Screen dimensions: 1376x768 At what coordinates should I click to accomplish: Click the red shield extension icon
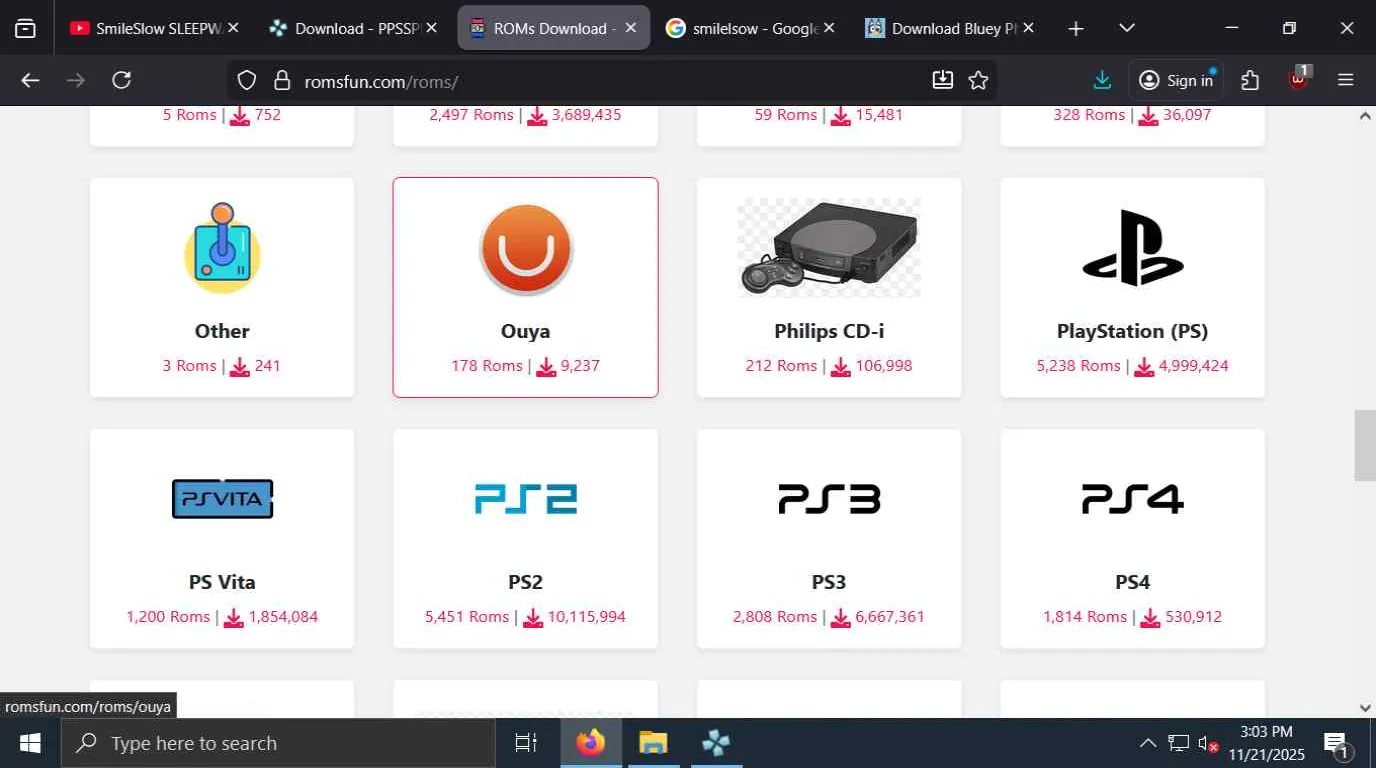coord(1298,79)
